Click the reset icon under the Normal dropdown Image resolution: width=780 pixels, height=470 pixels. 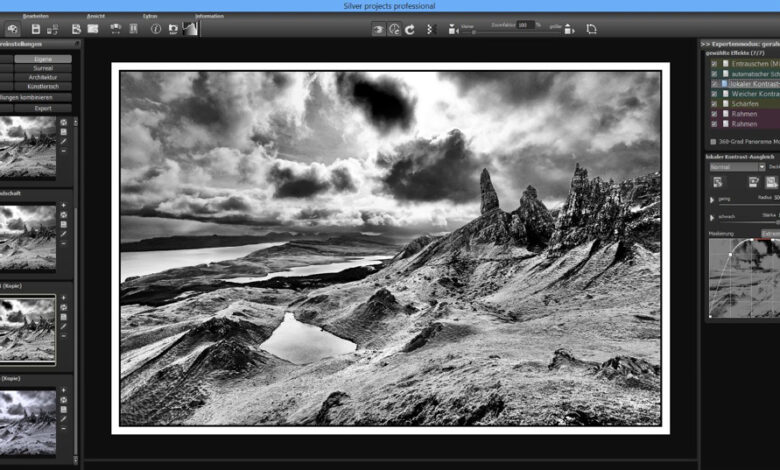[718, 183]
